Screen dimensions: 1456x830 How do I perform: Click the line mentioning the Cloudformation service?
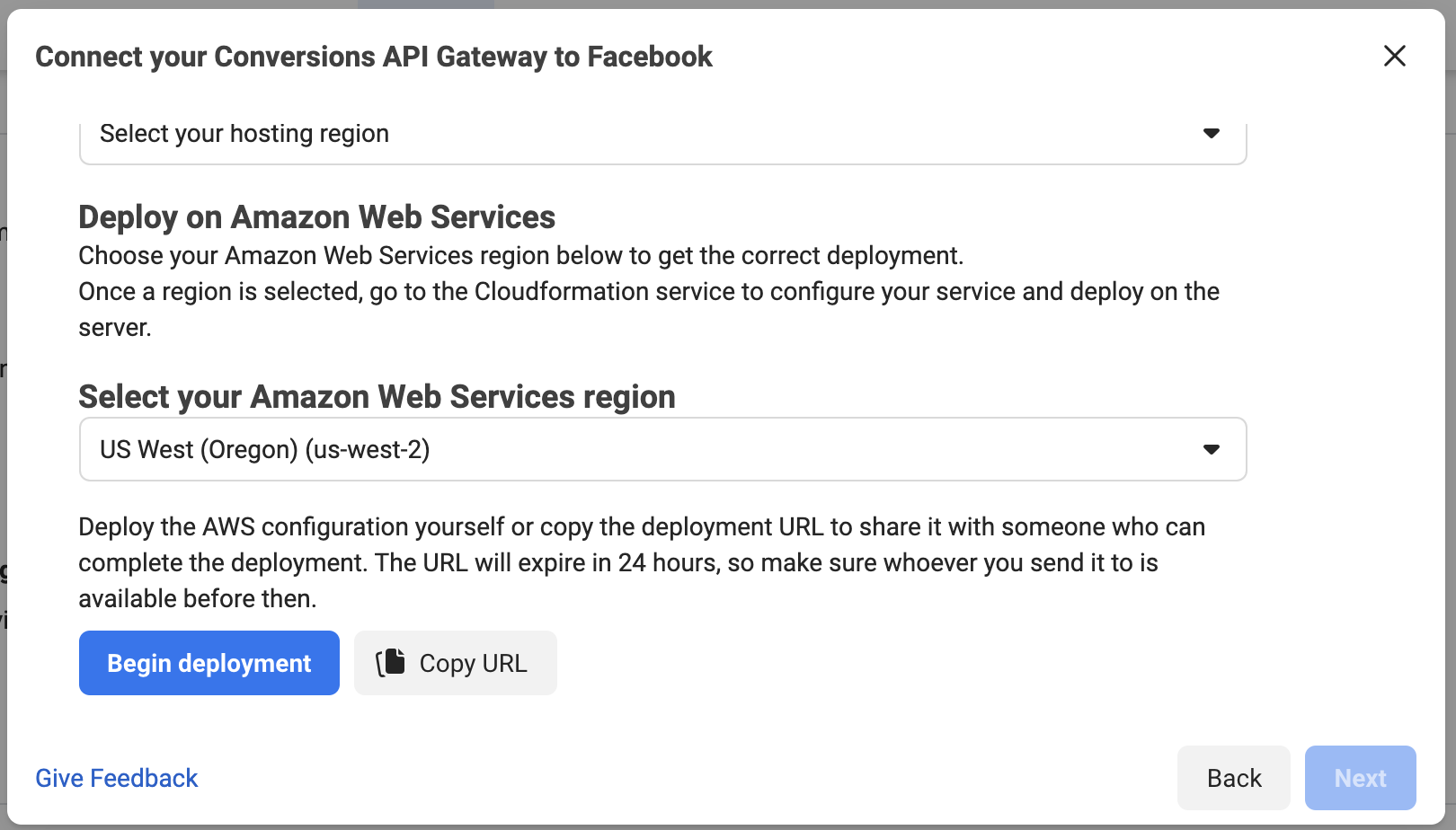(x=649, y=292)
